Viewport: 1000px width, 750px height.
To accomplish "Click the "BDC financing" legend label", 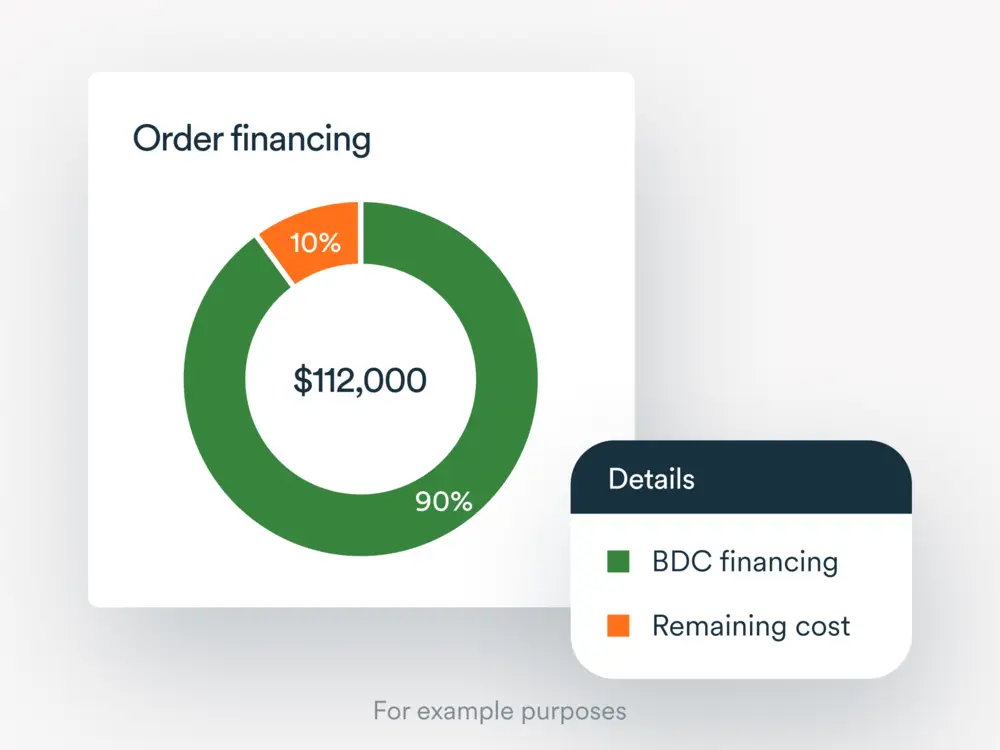I will click(745, 562).
